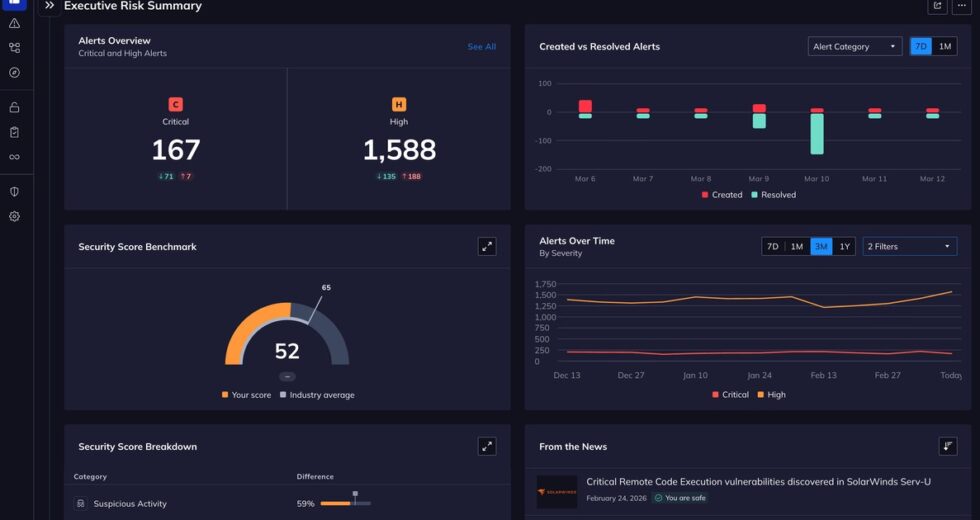Click the February 24, 2026 news date
Screen dimensions: 980x520
pos(616,498)
